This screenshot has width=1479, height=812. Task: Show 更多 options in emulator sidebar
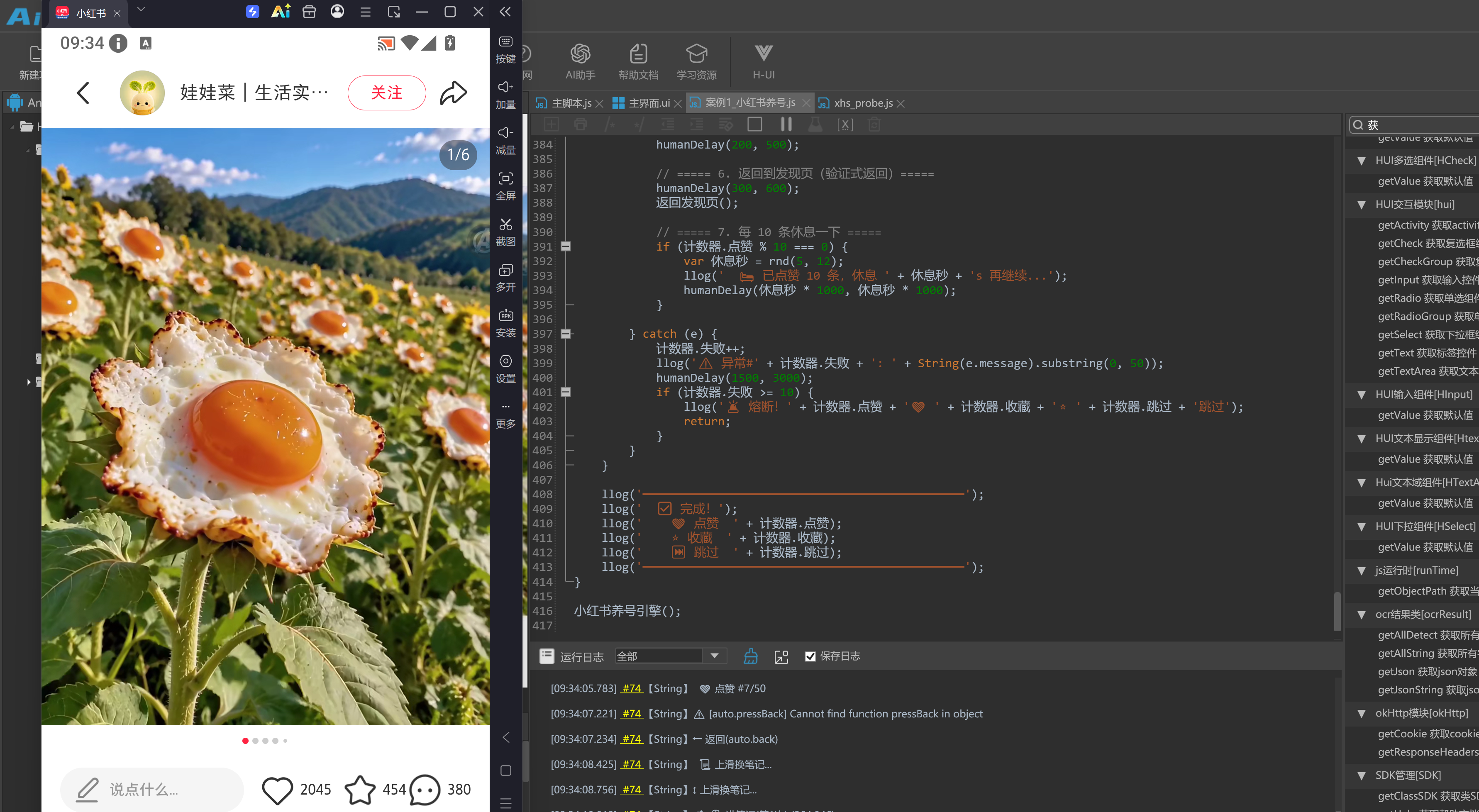(505, 416)
